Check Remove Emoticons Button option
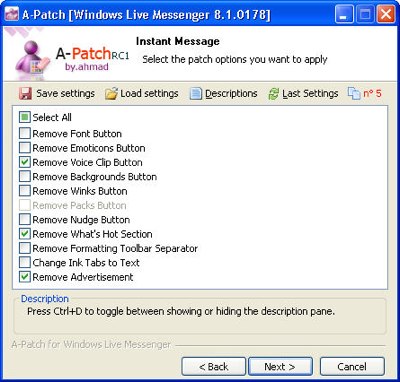The width and height of the screenshot is (400, 382). click(25, 148)
